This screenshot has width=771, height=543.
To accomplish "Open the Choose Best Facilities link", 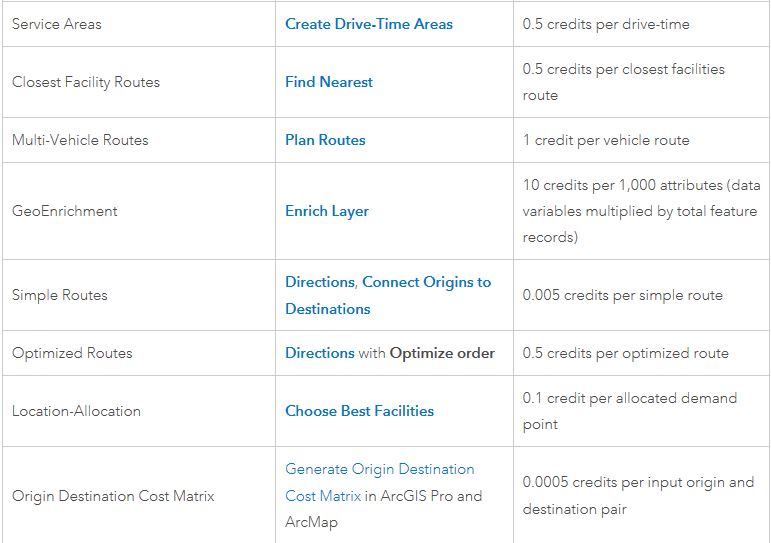I will click(x=359, y=411).
